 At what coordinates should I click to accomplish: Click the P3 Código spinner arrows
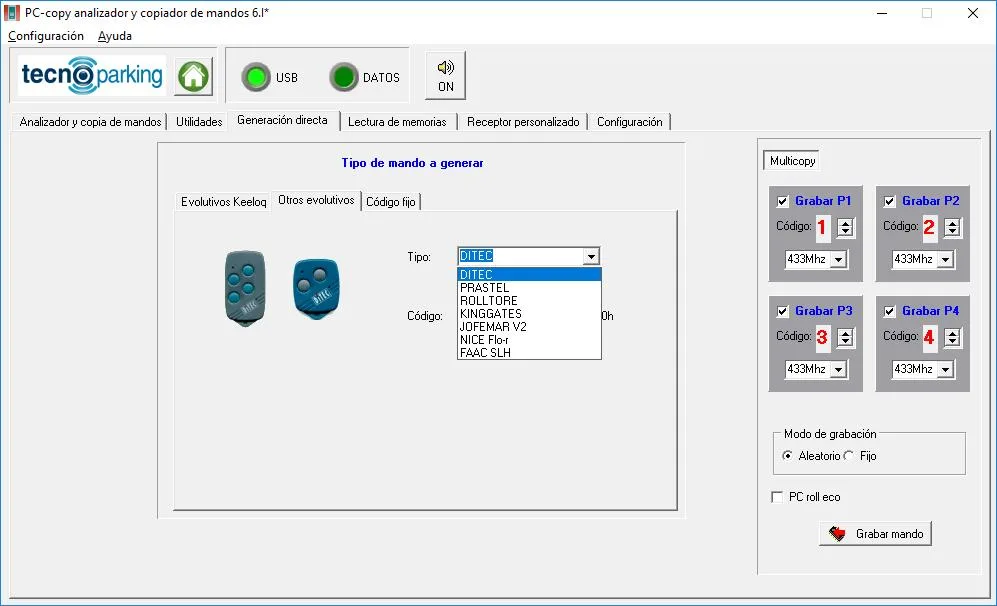click(845, 338)
